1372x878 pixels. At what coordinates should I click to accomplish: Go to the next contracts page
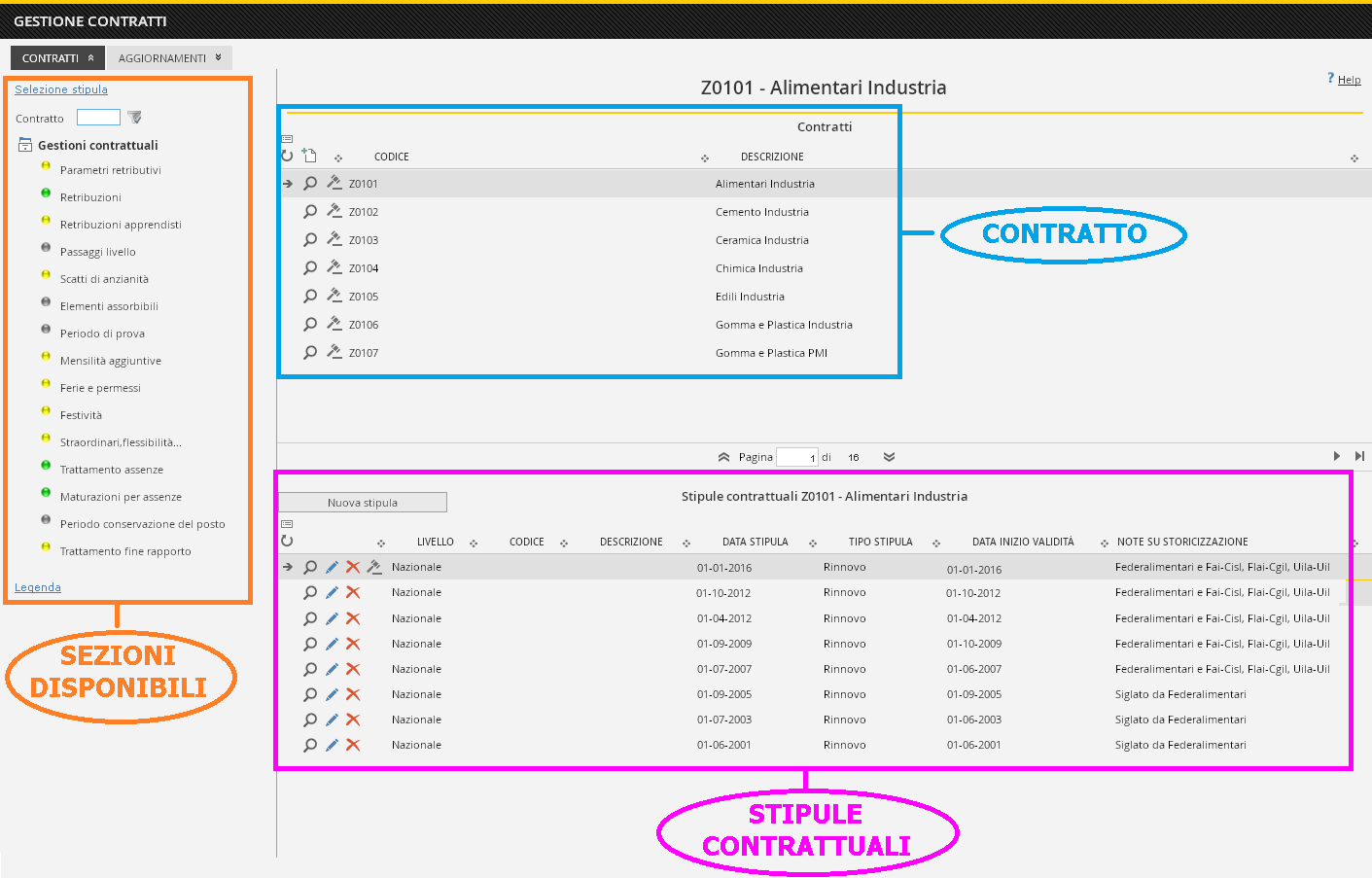1337,456
